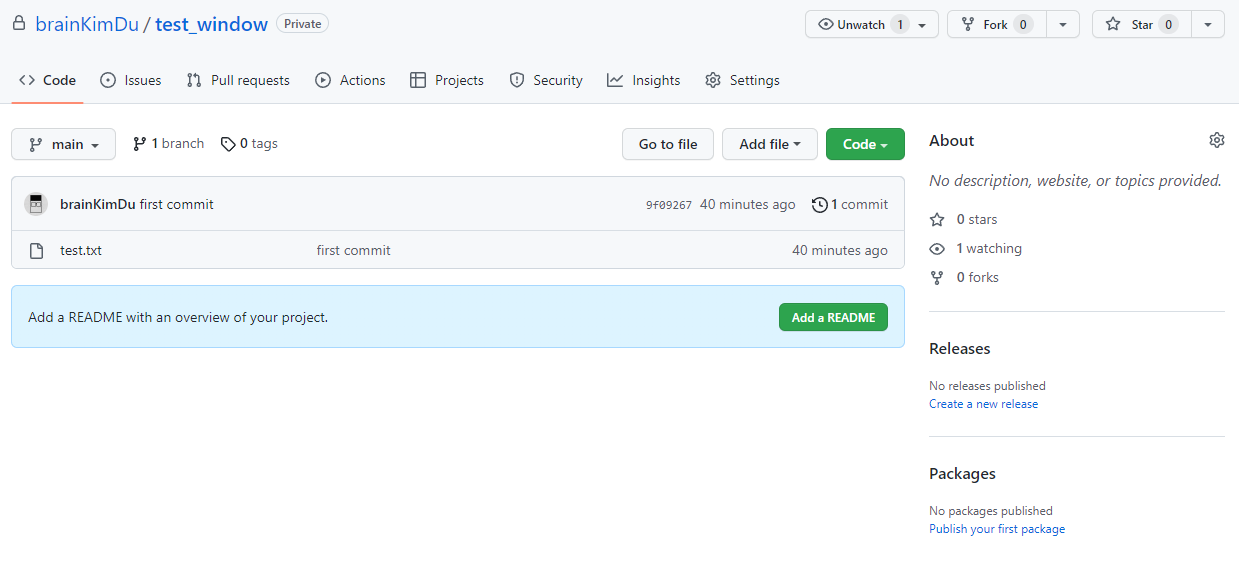
Task: Open the Packages heading link
Action: click(963, 473)
